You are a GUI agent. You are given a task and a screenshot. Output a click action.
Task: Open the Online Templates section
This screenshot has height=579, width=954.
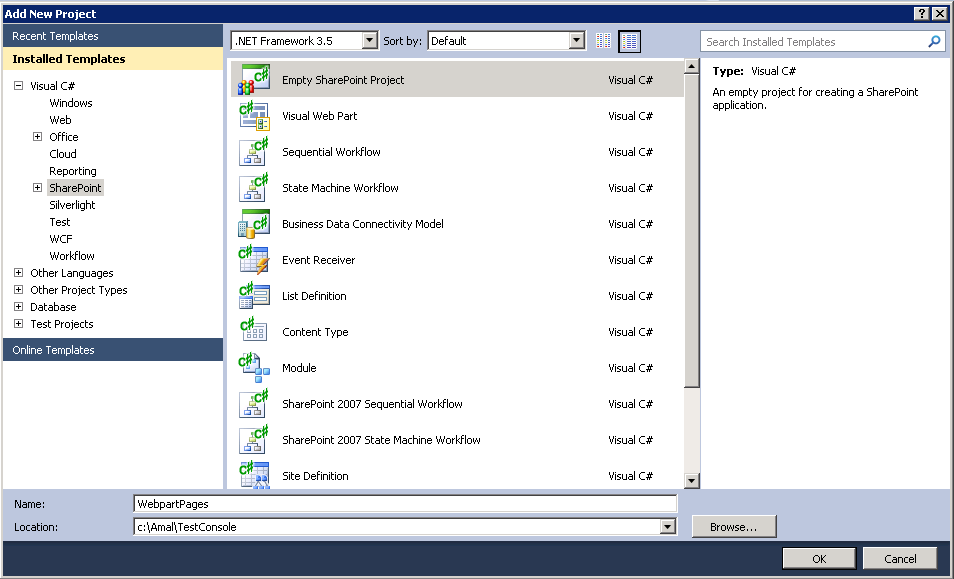pos(113,350)
